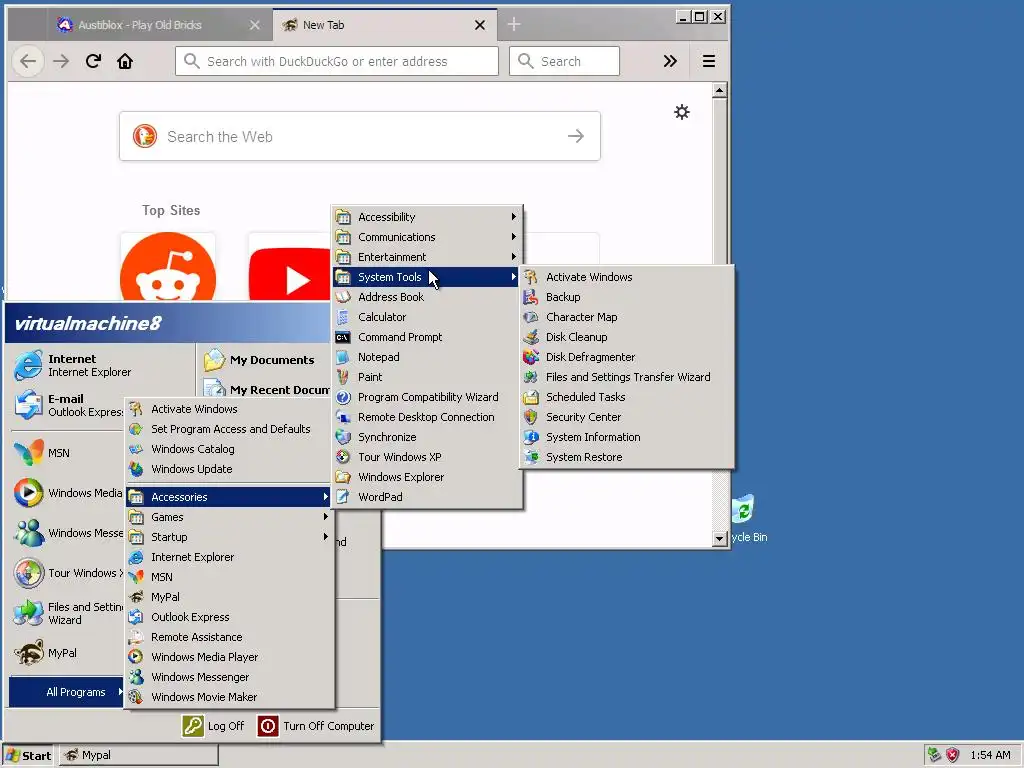This screenshot has width=1024, height=768.
Task: Click the security shield tray icon
Action: coord(953,755)
